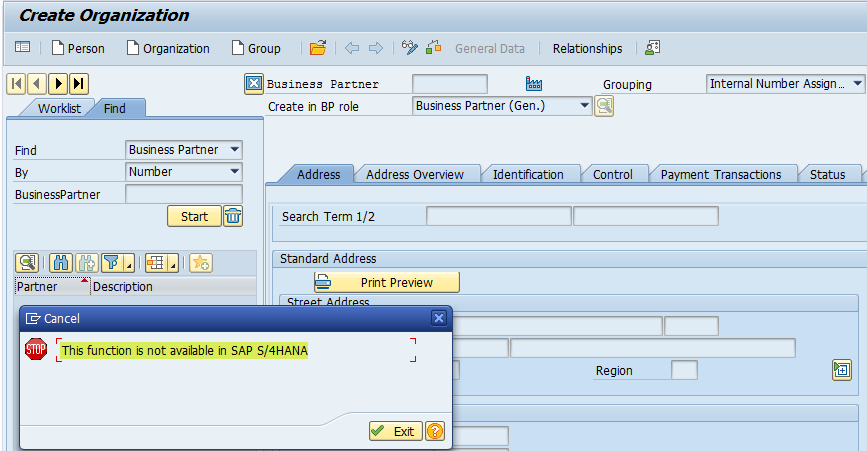This screenshot has width=867, height=451.
Task: Click the Find Next binoculars-plus icon
Action: click(87, 263)
